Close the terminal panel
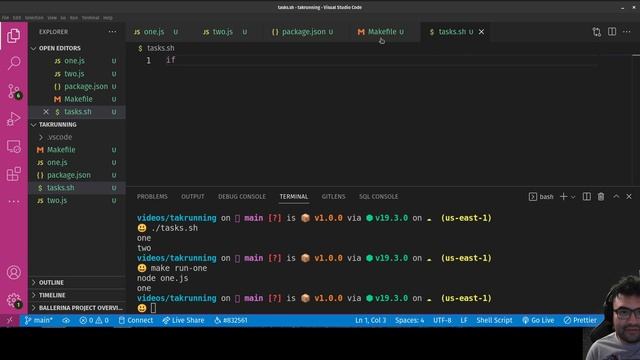Screen dimensions: 640x360 [x=629, y=197]
